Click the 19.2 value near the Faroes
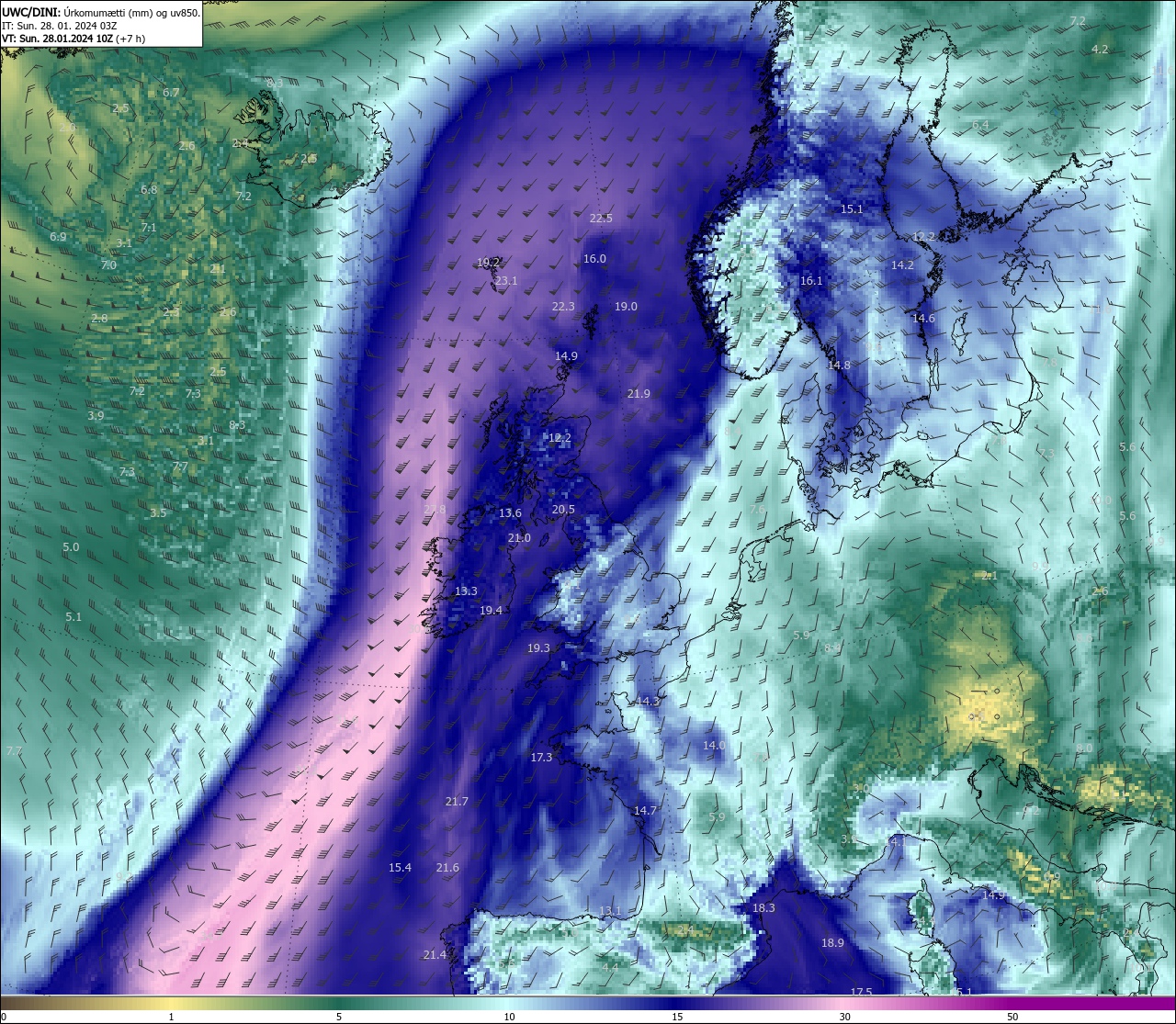 [x=488, y=263]
